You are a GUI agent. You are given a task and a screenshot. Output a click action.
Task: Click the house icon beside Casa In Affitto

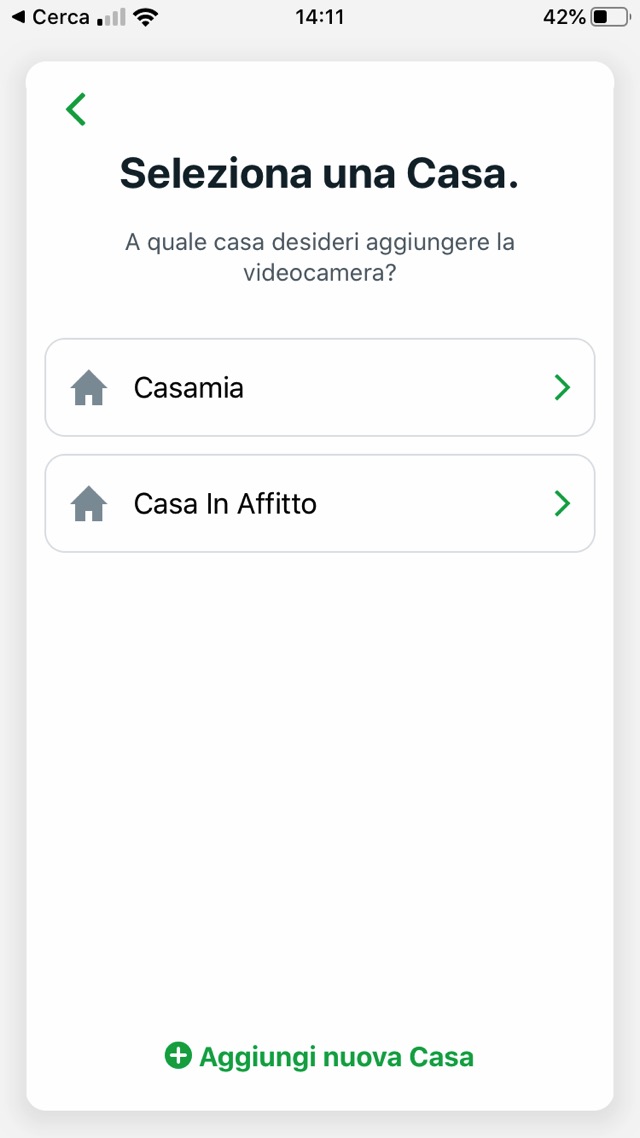pyautogui.click(x=89, y=504)
